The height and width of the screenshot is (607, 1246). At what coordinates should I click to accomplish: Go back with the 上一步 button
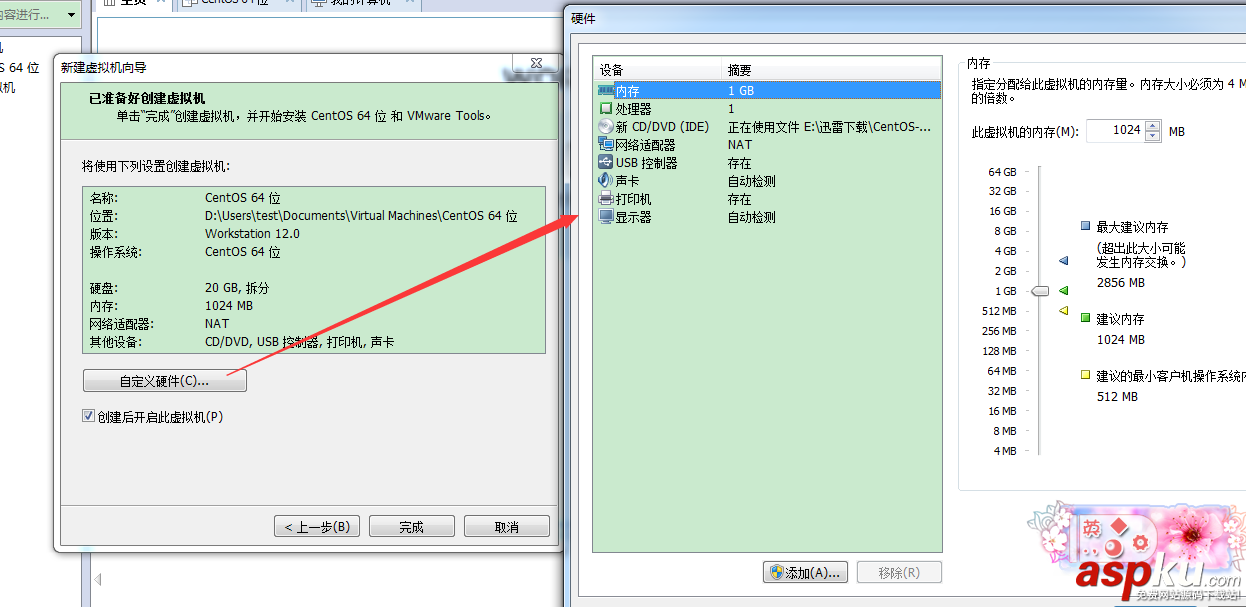point(317,527)
